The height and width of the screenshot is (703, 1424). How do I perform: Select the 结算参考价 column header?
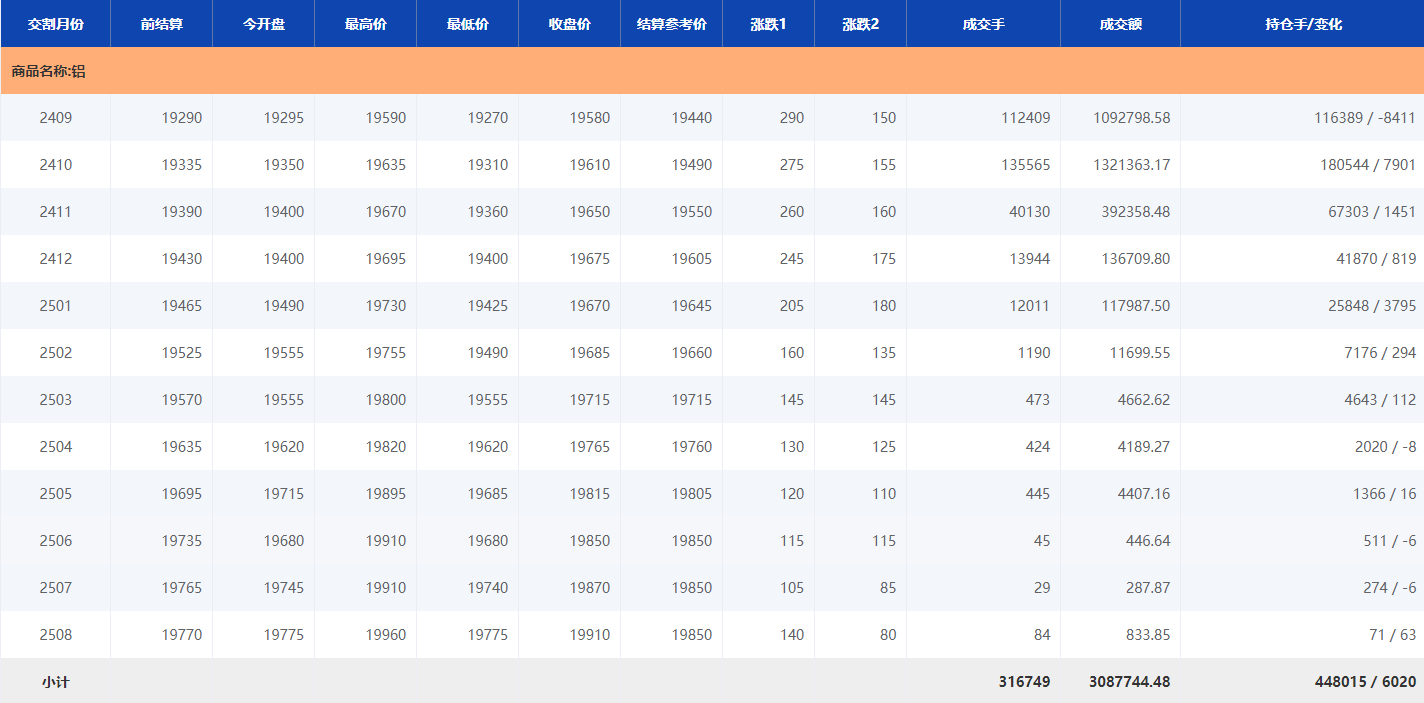coord(671,24)
